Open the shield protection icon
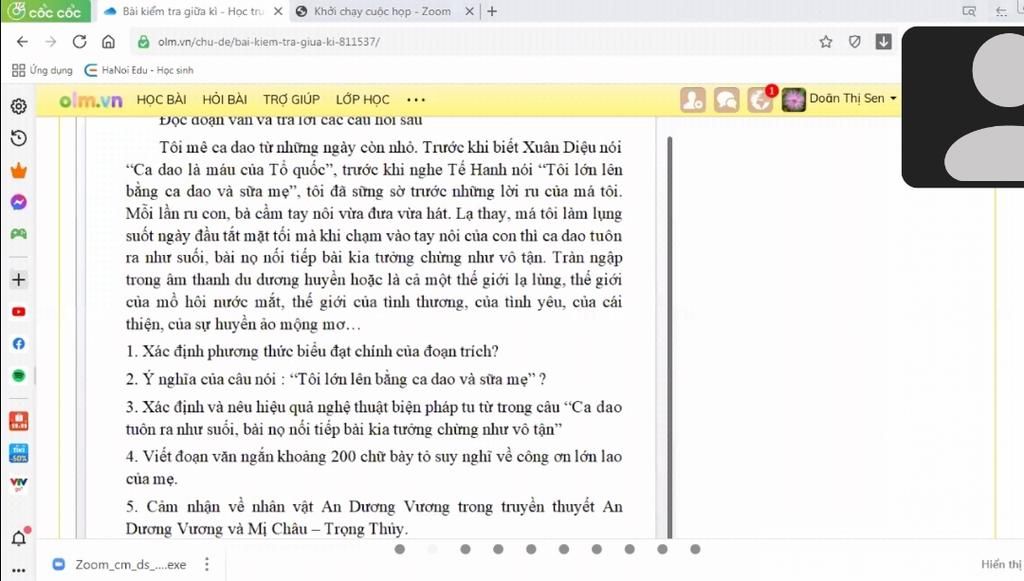This screenshot has height=581, width=1024. (854, 42)
